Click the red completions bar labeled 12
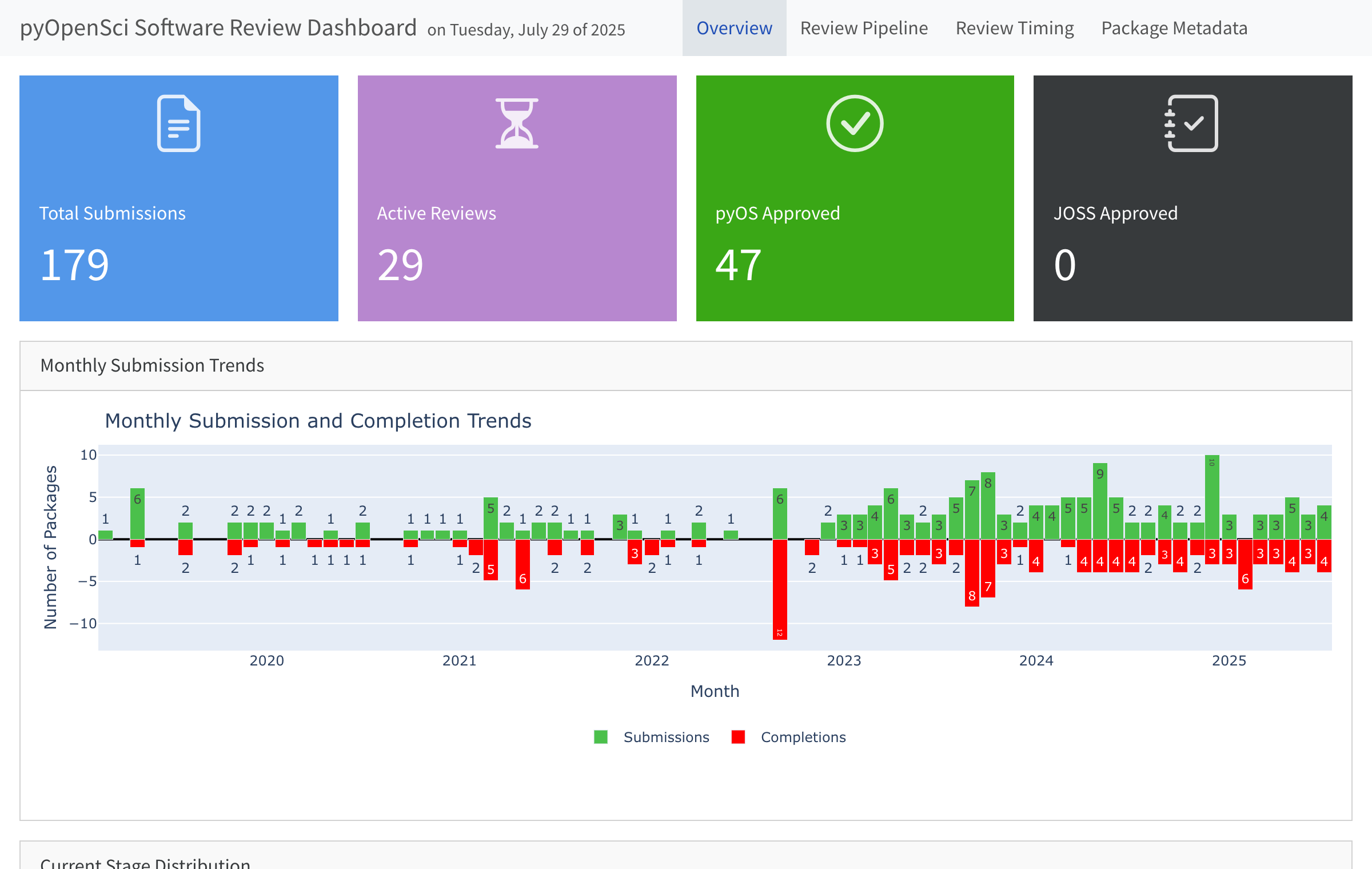1372x869 pixels. 780,589
